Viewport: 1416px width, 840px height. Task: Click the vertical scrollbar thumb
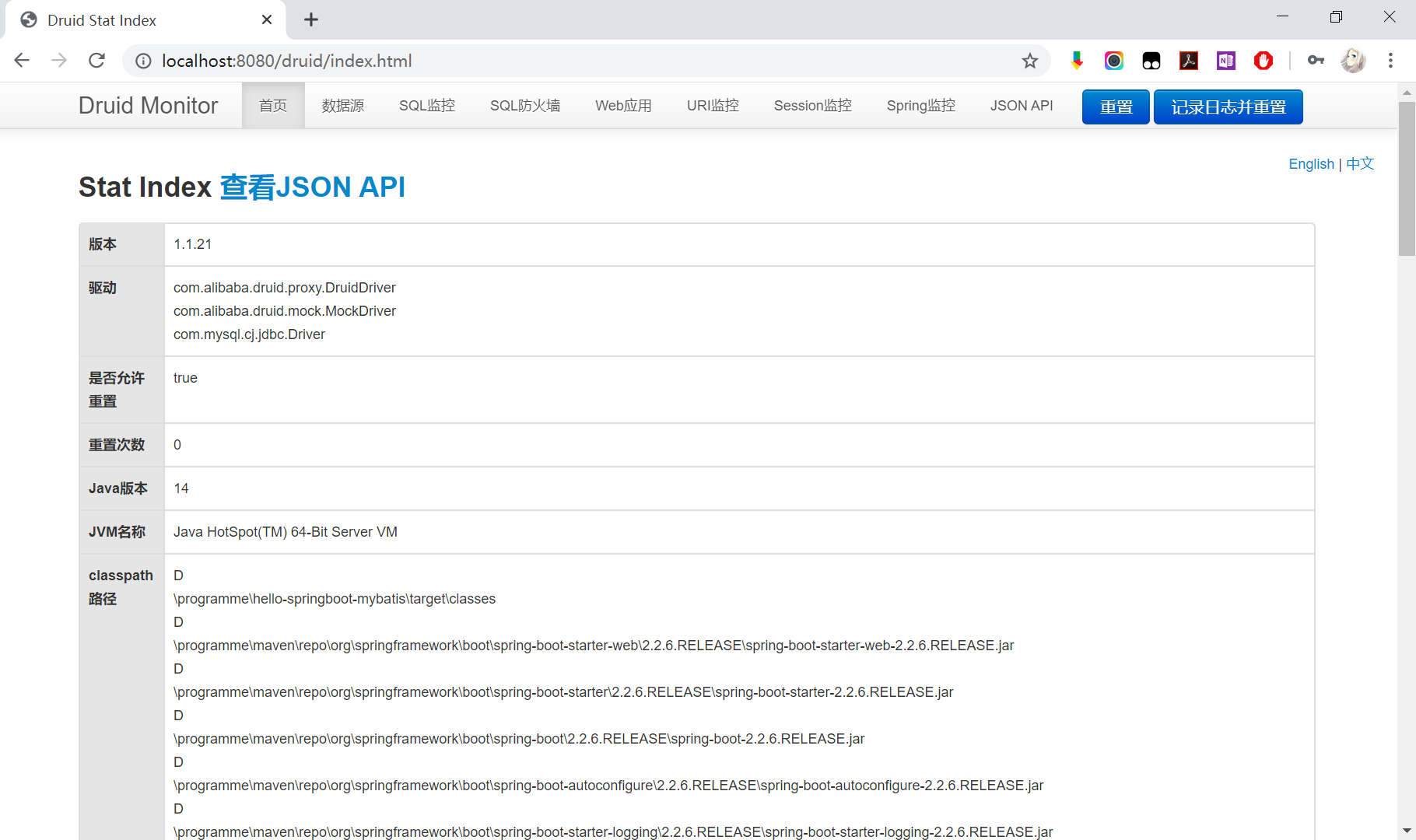click(x=1407, y=178)
